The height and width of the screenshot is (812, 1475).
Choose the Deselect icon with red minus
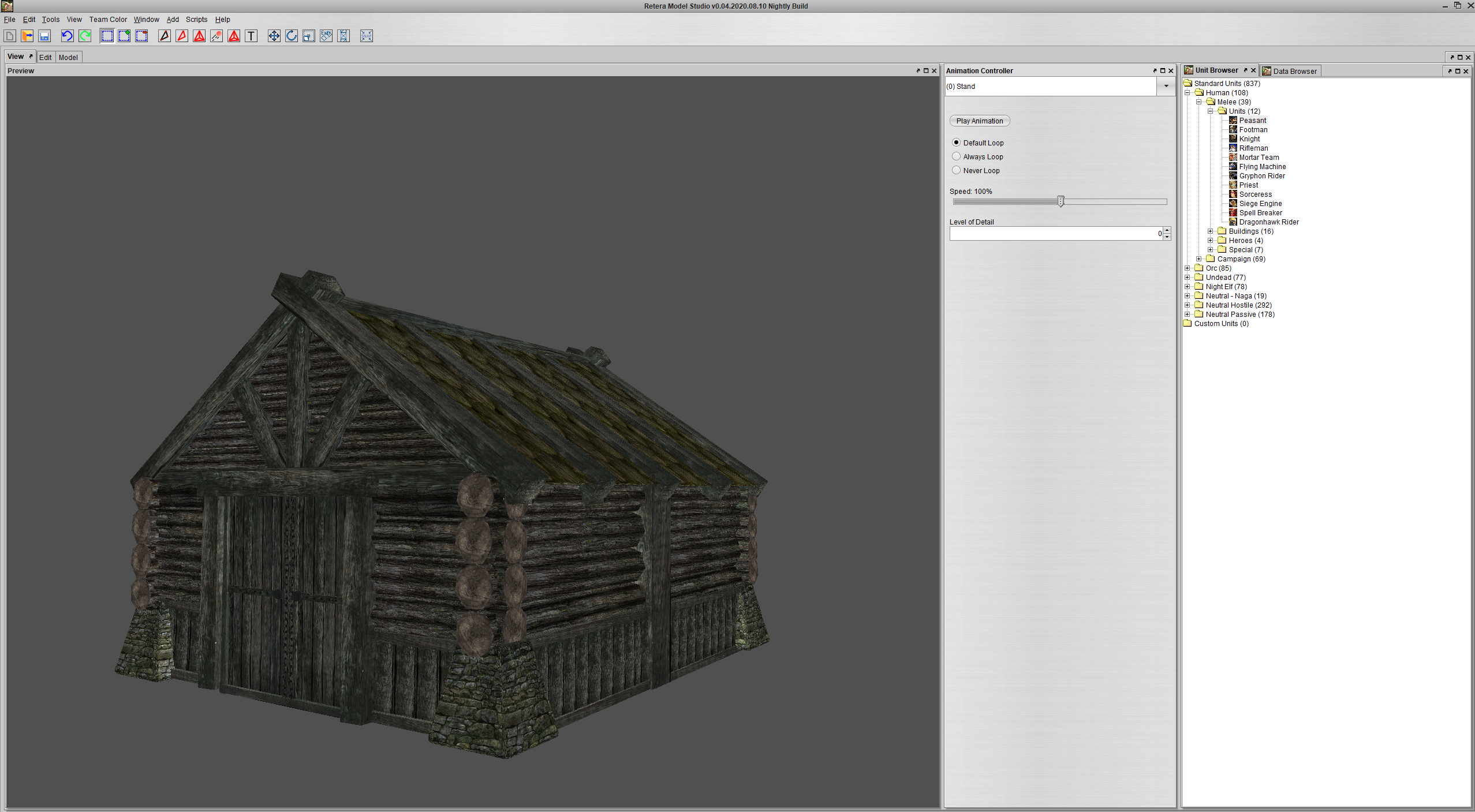click(141, 36)
